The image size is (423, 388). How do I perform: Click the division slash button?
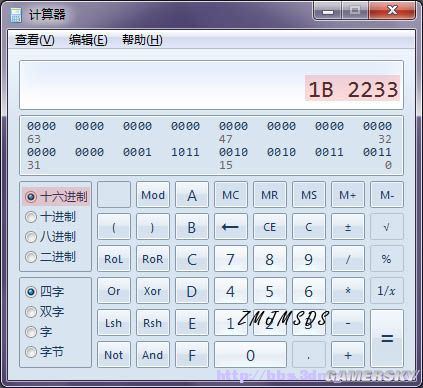pyautogui.click(x=348, y=259)
